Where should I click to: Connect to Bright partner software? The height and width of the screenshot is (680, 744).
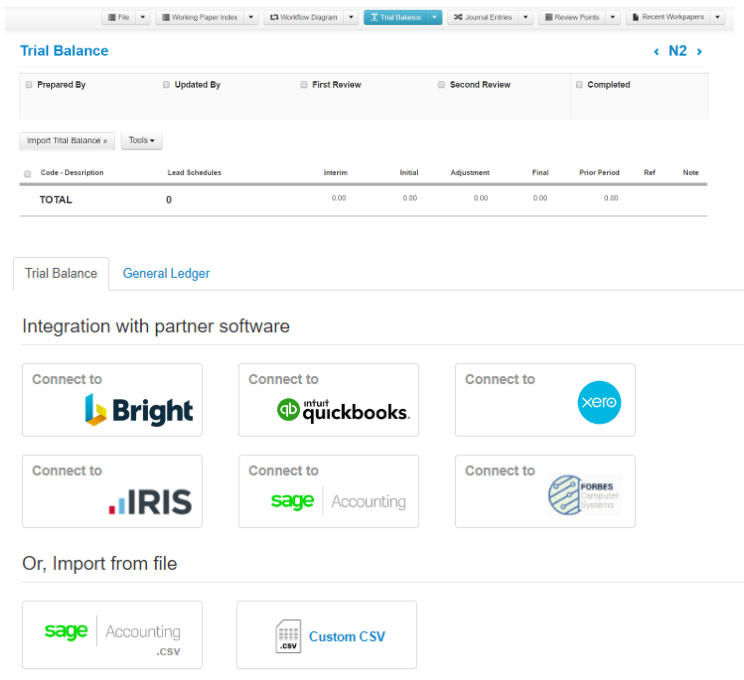(x=112, y=400)
